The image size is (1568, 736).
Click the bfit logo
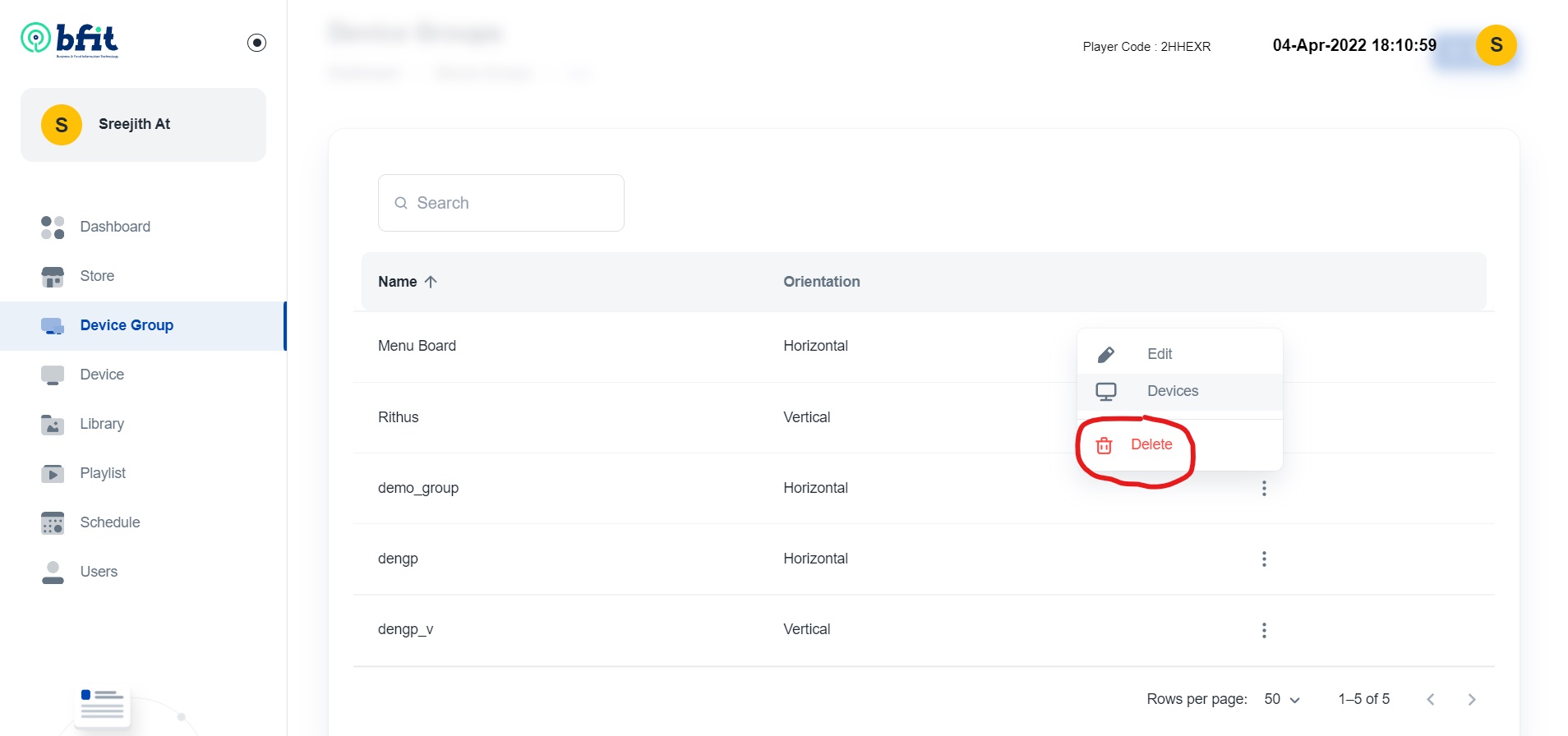click(x=70, y=39)
